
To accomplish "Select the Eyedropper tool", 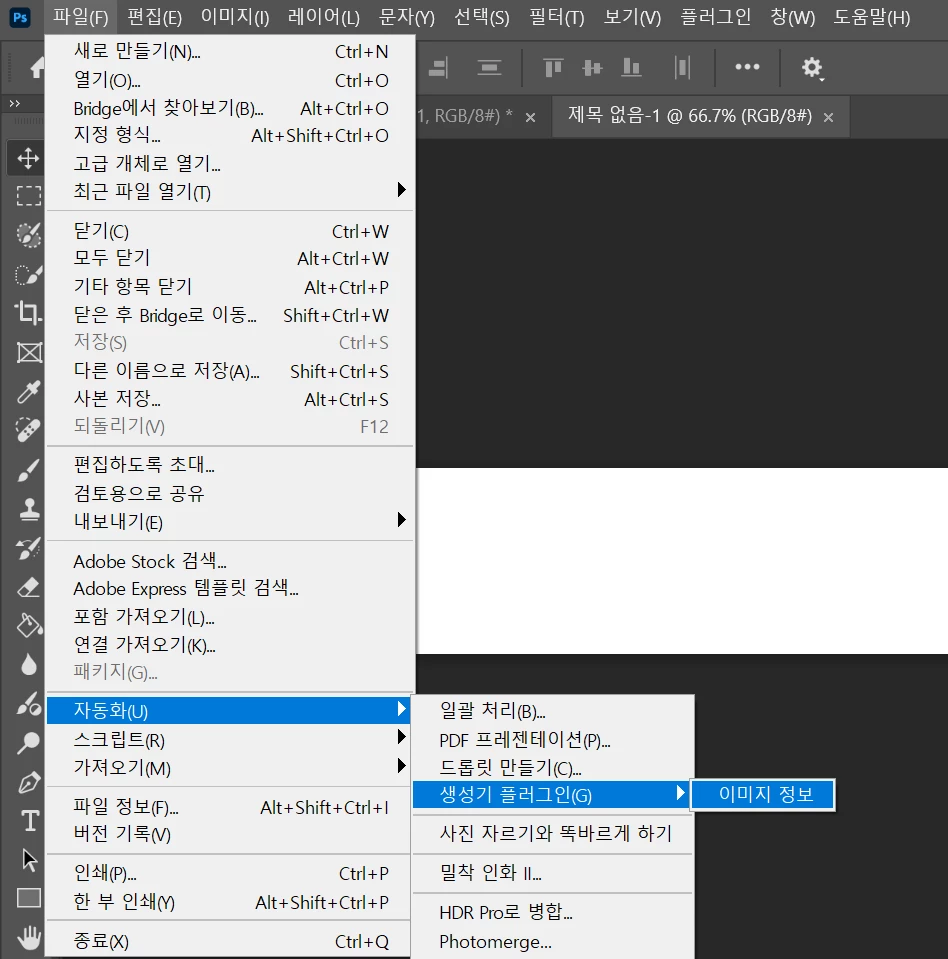I will pos(28,391).
